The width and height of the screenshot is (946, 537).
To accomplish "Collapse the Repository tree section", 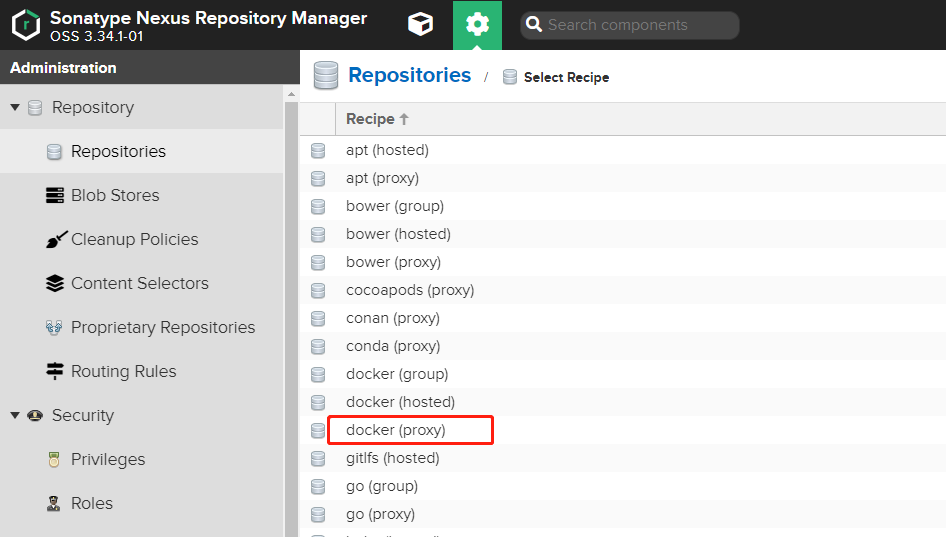I will coord(15,108).
